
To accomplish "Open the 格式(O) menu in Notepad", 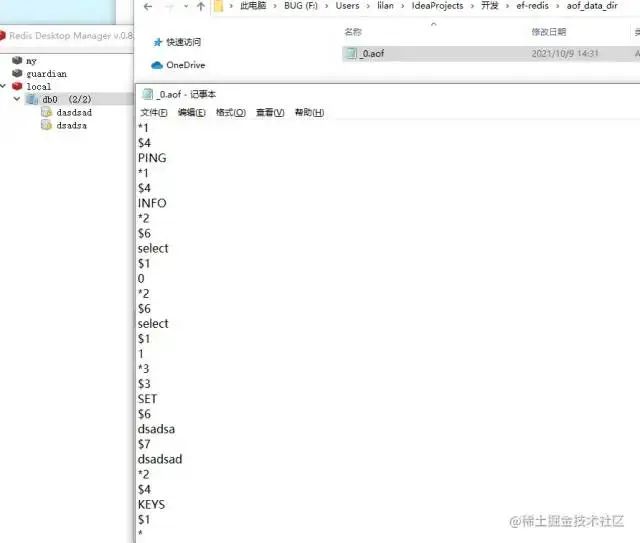I will click(x=231, y=112).
